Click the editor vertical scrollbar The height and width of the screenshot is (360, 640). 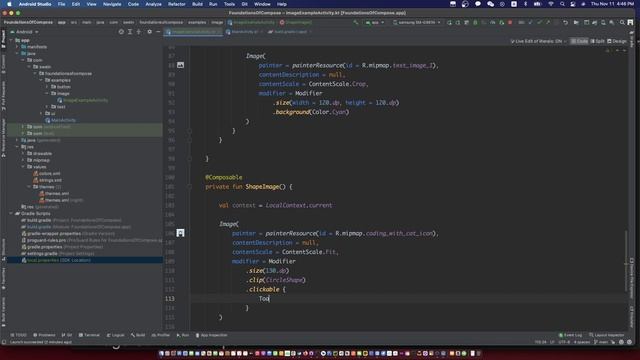click(x=625, y=261)
